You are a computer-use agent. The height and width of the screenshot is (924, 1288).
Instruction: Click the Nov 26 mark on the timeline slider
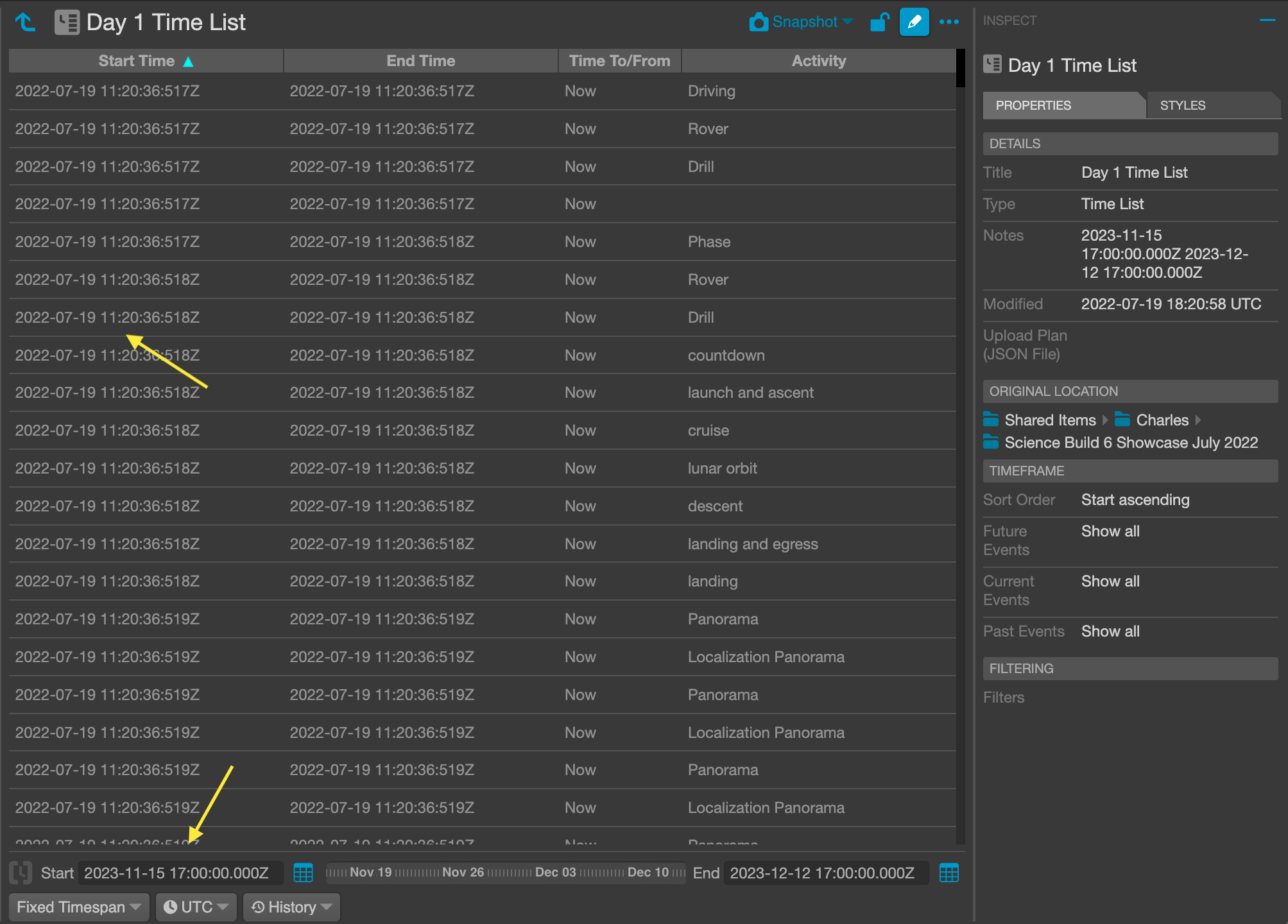pos(468,873)
